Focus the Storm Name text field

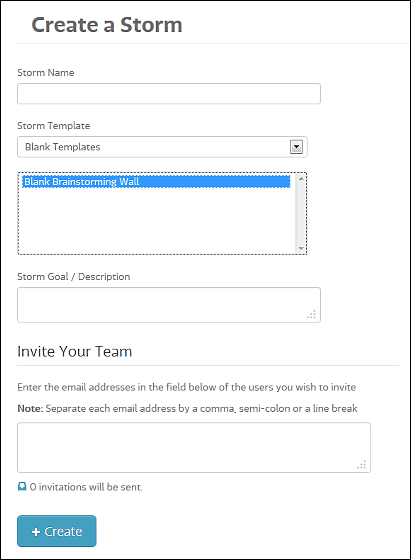[x=169, y=94]
